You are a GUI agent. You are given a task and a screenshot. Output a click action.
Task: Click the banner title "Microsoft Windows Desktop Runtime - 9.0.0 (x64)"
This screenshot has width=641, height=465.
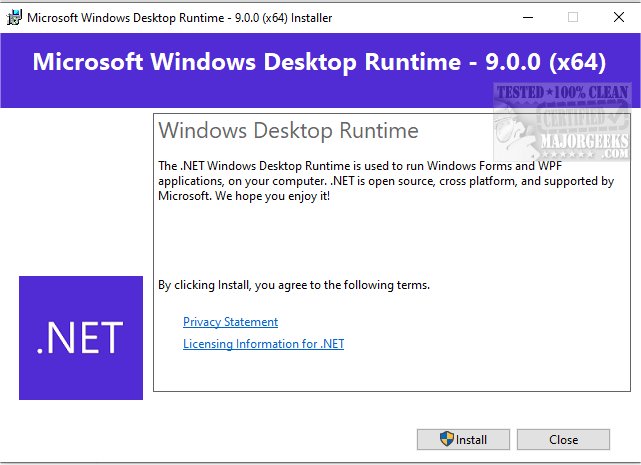tap(319, 62)
